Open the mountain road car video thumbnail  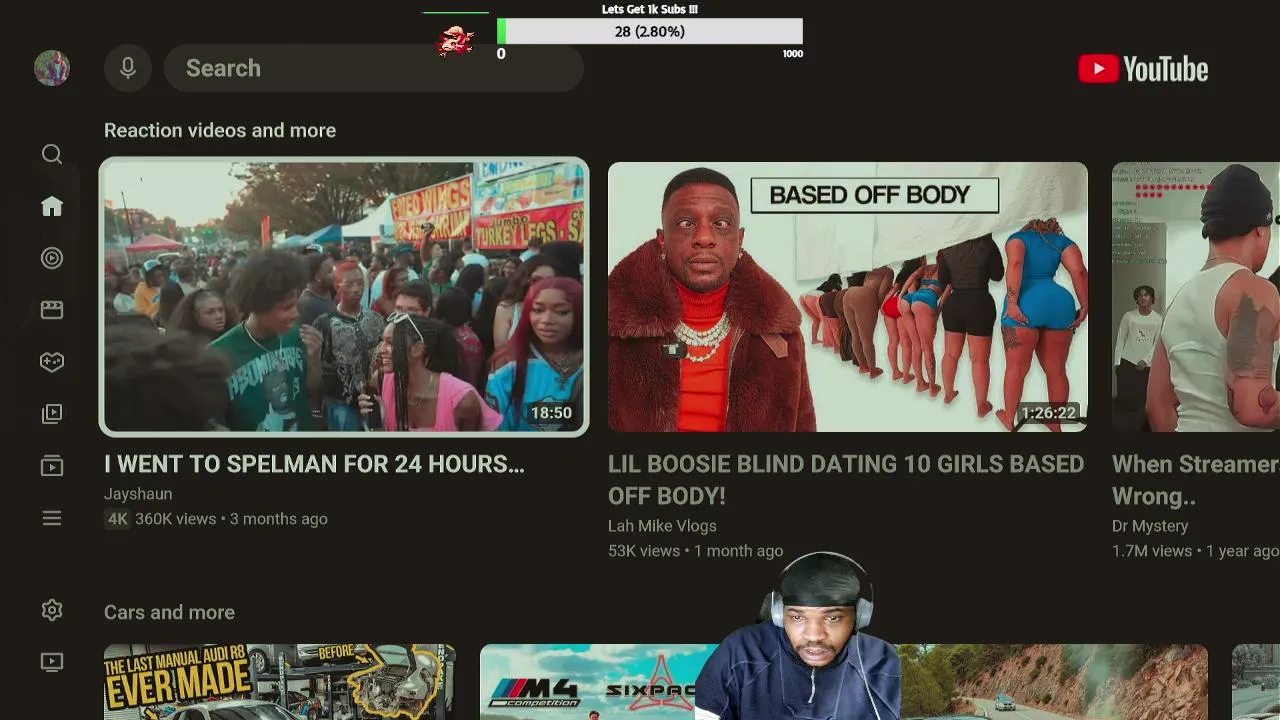click(1055, 682)
